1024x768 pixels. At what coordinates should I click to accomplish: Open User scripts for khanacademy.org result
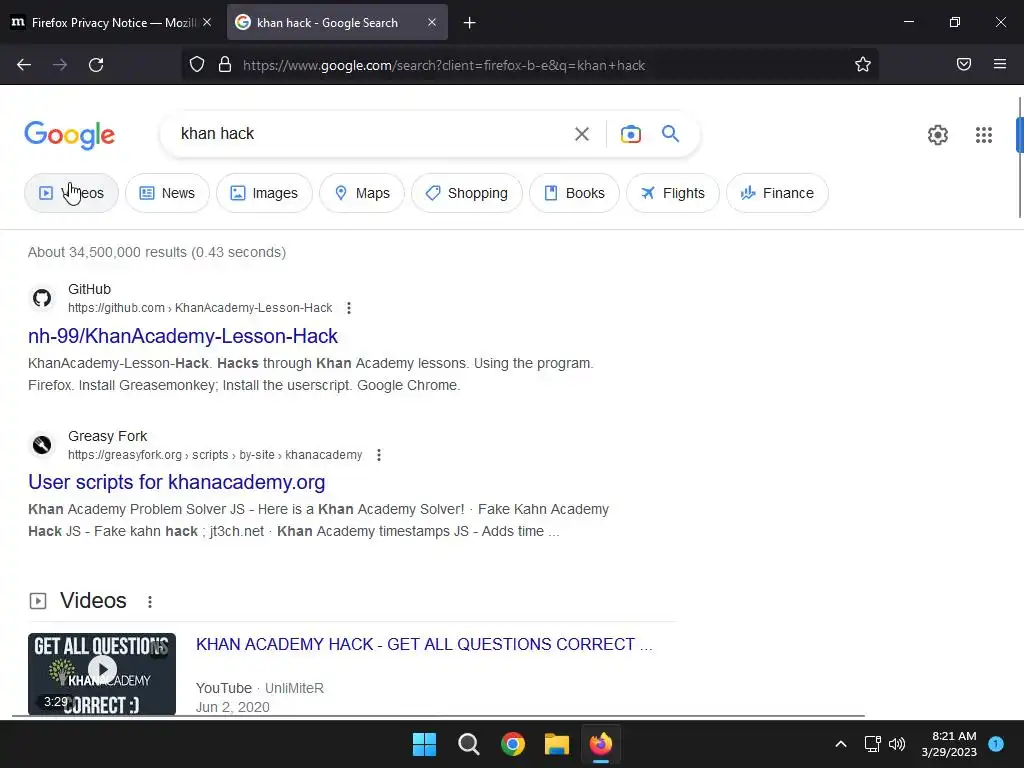[176, 482]
